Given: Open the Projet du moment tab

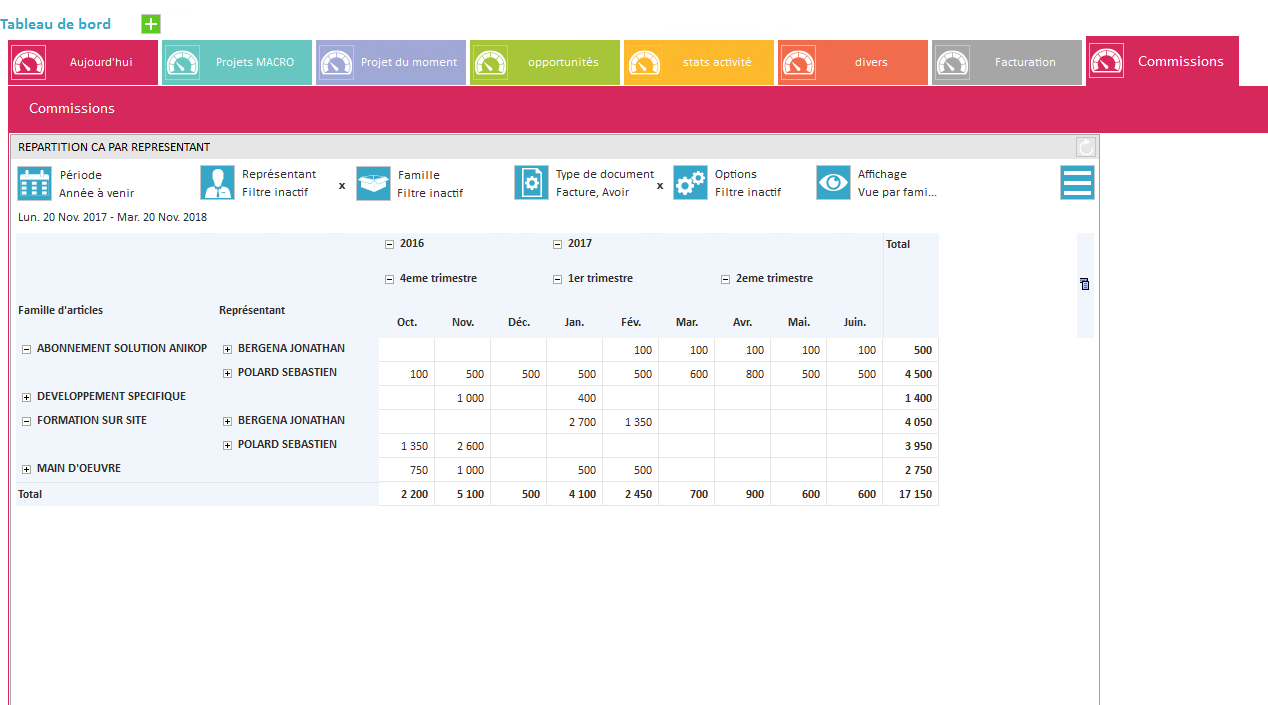Looking at the screenshot, I should pyautogui.click(x=391, y=62).
